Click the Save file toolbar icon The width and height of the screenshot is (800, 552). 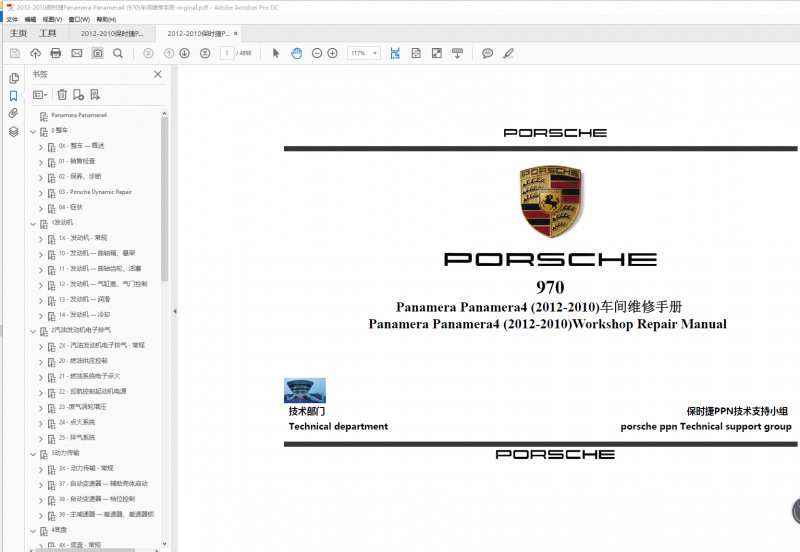pos(15,53)
